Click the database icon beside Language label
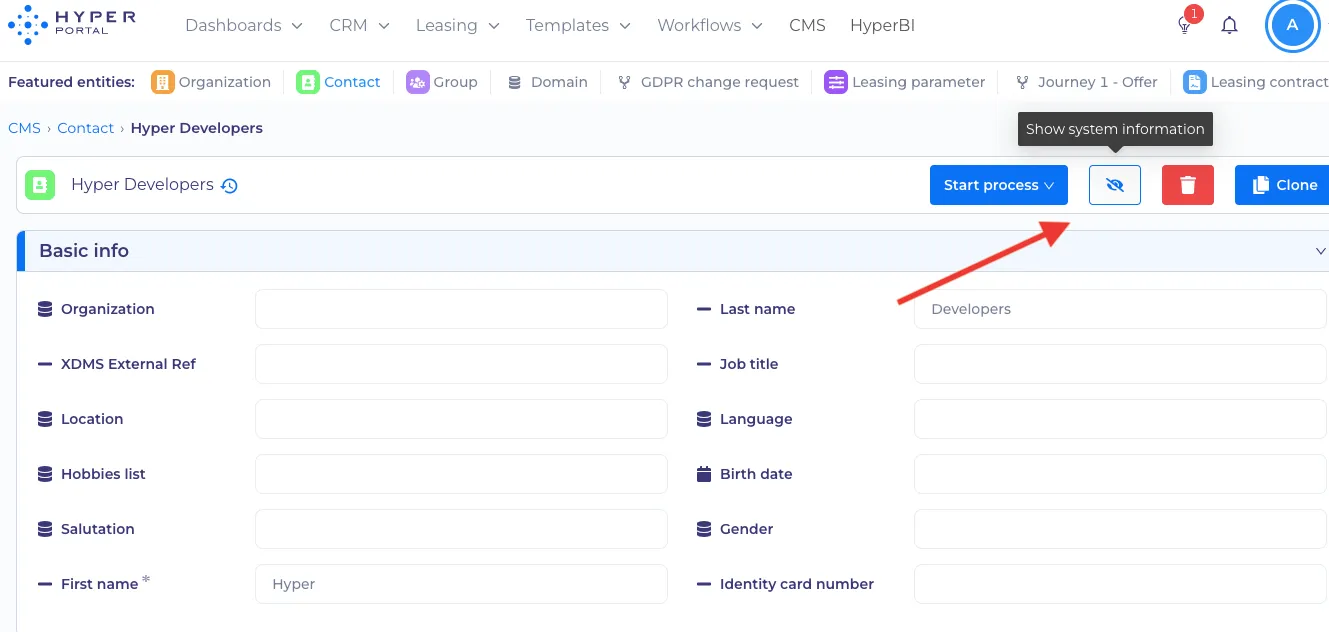The height and width of the screenshot is (632, 1329). (x=704, y=419)
